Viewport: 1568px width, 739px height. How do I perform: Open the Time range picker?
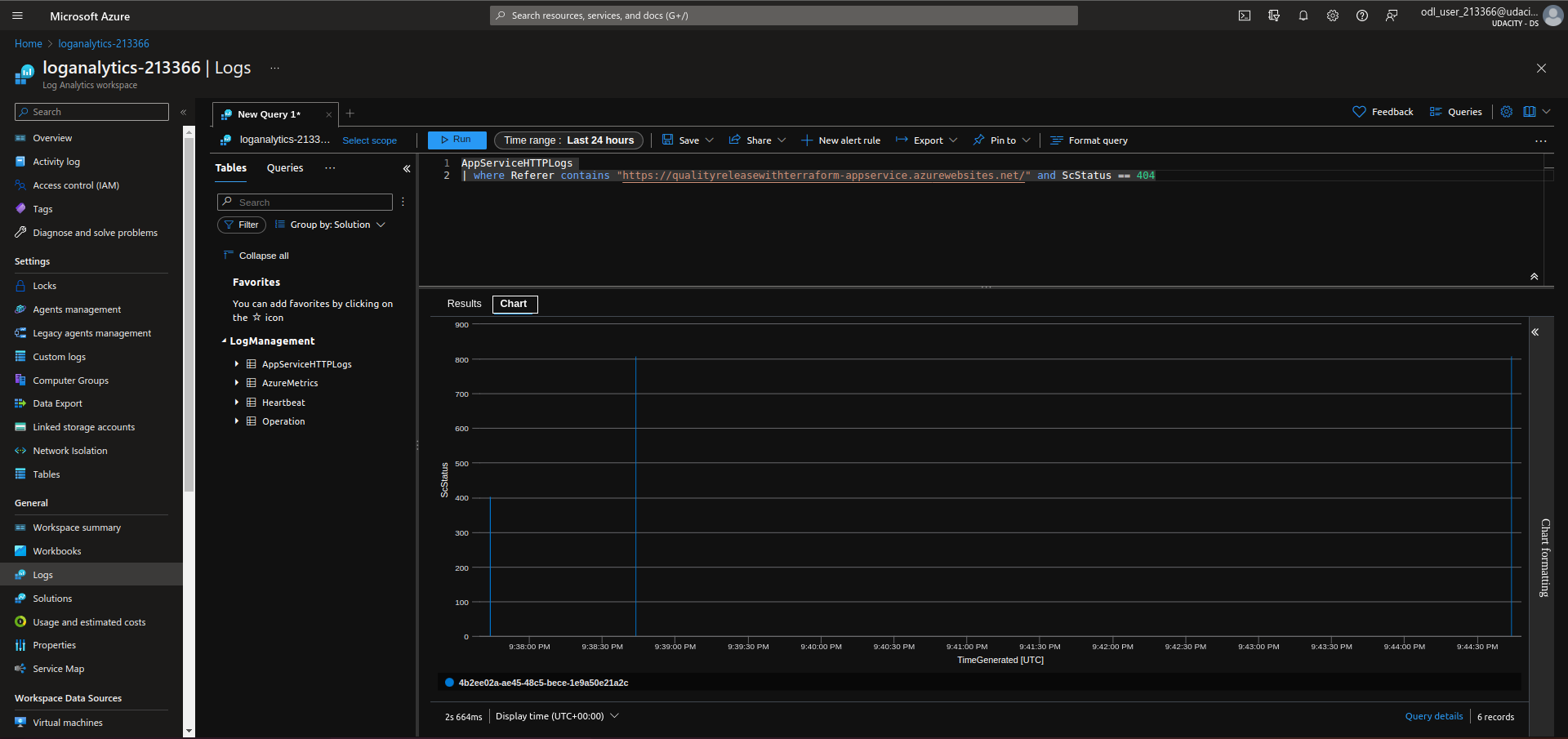coord(568,140)
